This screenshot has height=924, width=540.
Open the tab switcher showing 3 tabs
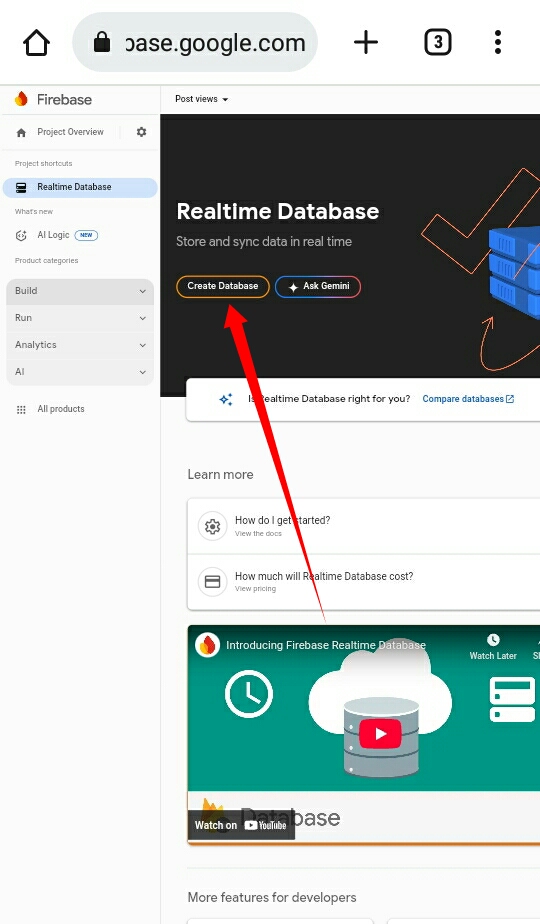click(x=437, y=42)
